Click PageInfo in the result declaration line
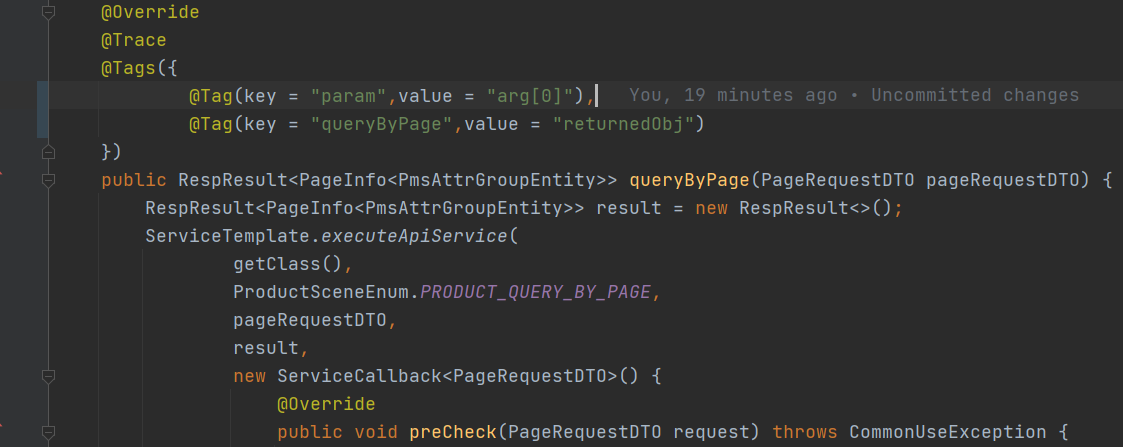 click(310, 208)
